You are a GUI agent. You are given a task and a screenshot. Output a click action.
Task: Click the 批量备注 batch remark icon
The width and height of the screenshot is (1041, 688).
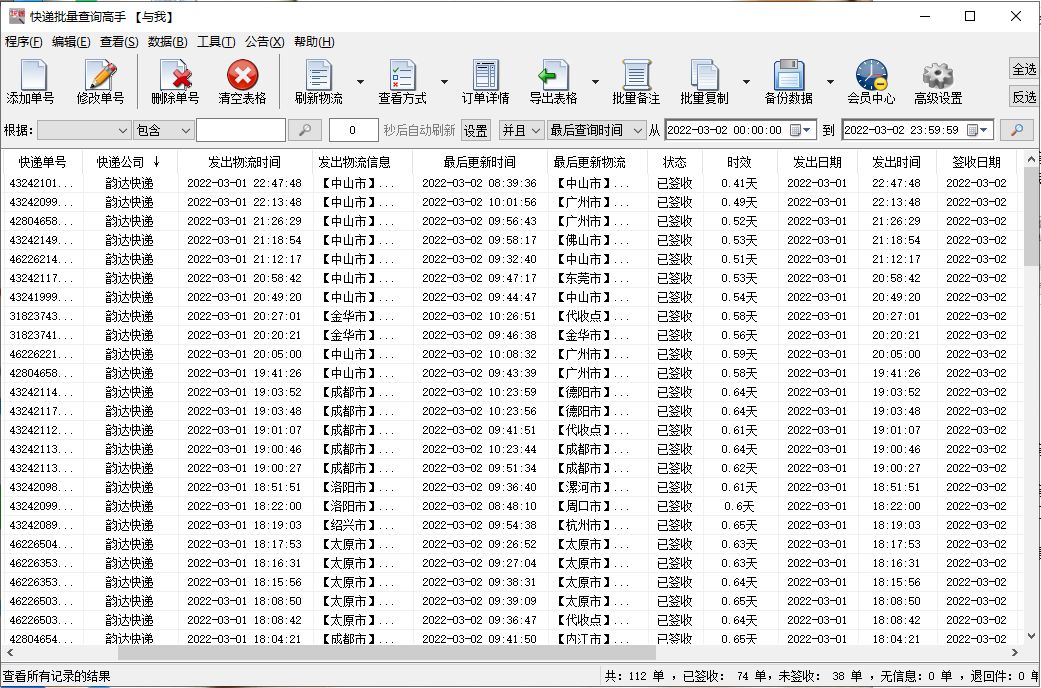(x=636, y=82)
